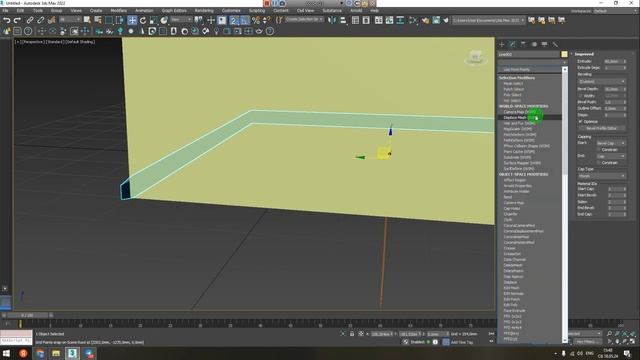The image size is (640, 360).
Task: Open the Align tool
Action: click(343, 20)
